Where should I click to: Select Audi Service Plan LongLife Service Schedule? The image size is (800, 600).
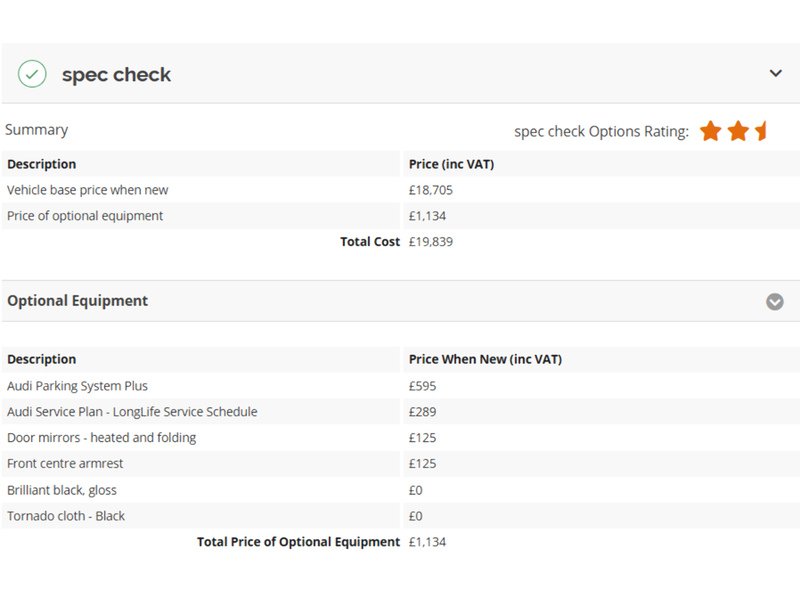132,412
